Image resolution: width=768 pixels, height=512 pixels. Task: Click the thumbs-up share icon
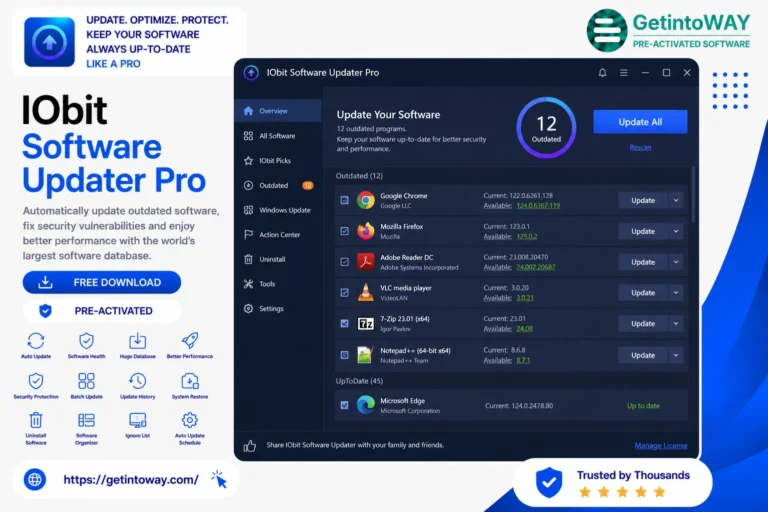(x=250, y=445)
